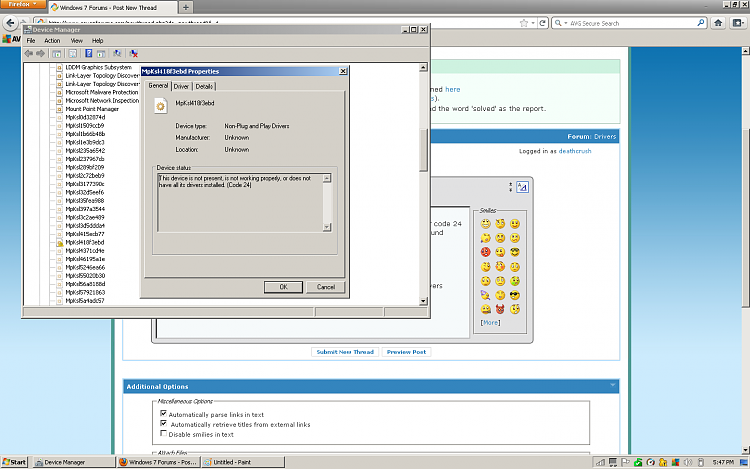This screenshot has height=469, width=750.
Task: Click the Start button
Action: (x=14, y=462)
